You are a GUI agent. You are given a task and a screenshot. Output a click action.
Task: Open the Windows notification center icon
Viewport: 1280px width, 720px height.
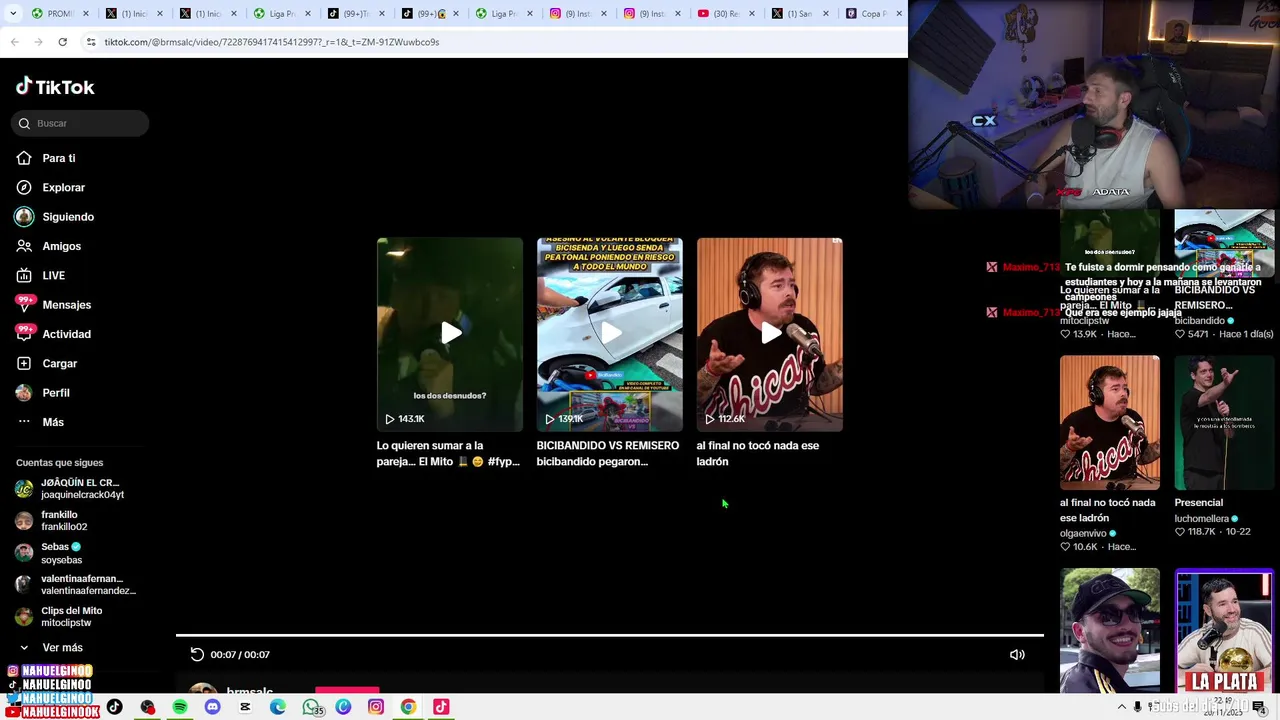[x=1258, y=707]
